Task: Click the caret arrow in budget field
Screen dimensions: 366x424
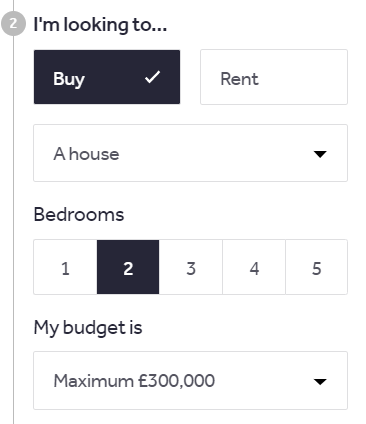Action: (x=320, y=381)
